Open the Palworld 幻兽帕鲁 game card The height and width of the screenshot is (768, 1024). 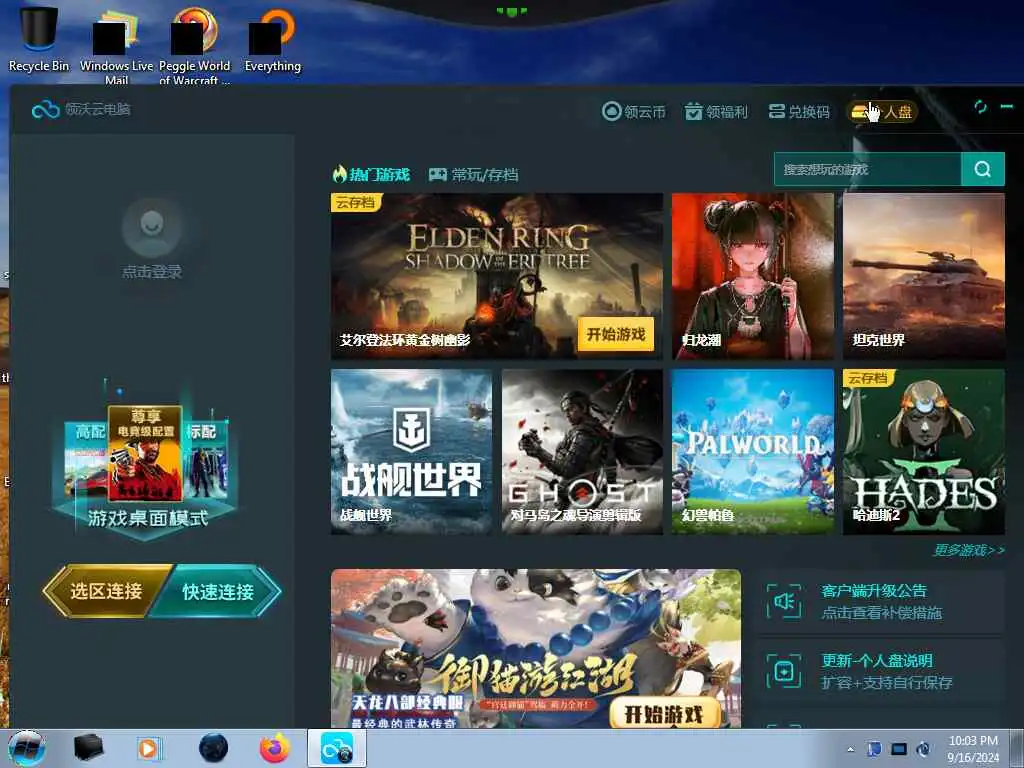(752, 452)
